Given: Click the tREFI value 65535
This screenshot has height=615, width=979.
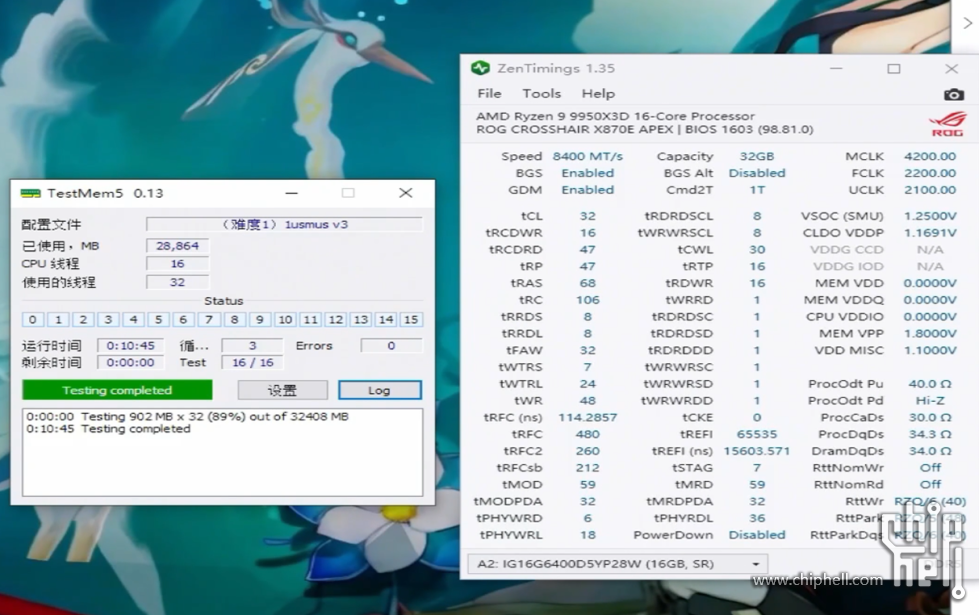Looking at the screenshot, I should pyautogui.click(x=757, y=435).
